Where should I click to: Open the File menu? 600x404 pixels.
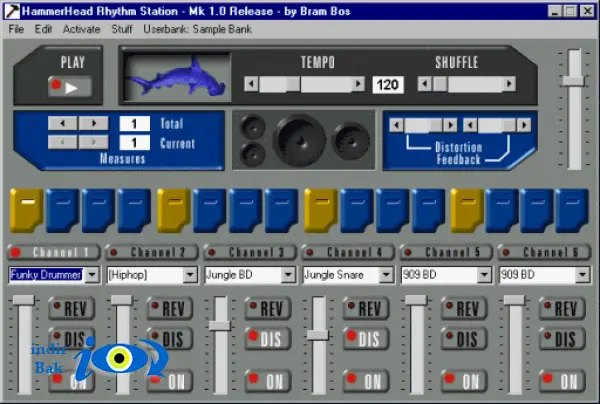(x=16, y=29)
